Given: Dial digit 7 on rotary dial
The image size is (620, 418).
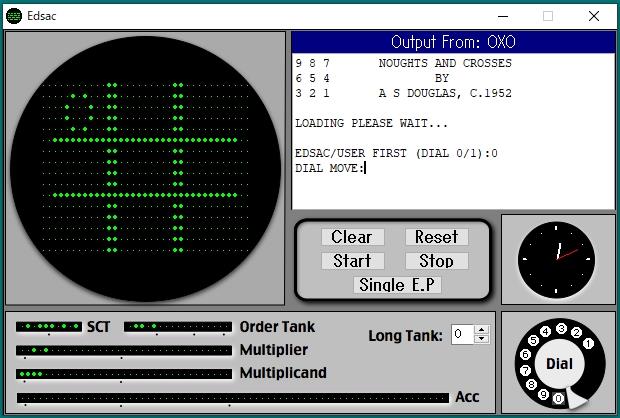Looking at the screenshot, I should tap(525, 370).
